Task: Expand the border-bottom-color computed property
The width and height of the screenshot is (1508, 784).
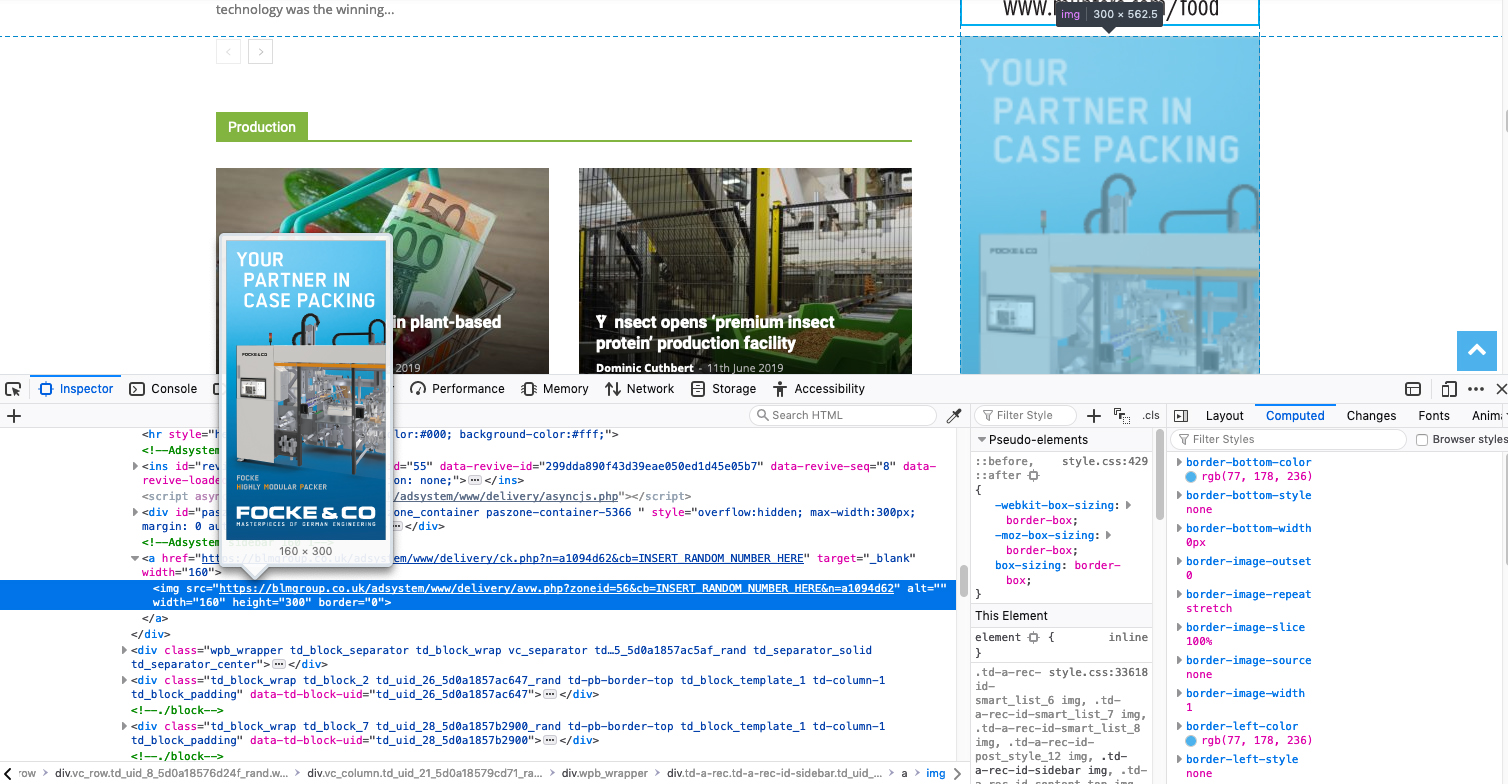Action: click(1179, 462)
